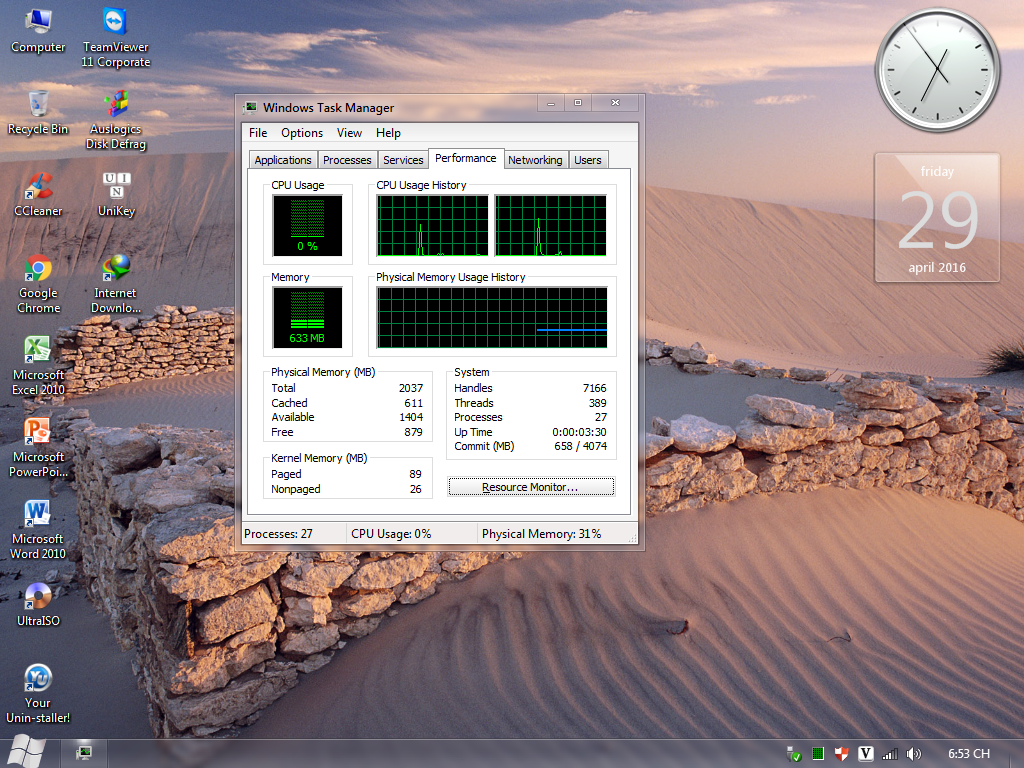Open the View menu

pyautogui.click(x=349, y=133)
